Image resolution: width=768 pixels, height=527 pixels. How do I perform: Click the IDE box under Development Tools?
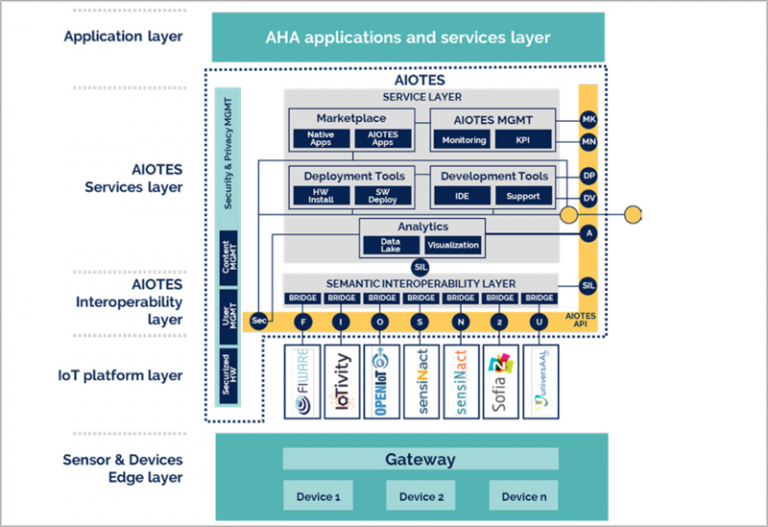[463, 196]
